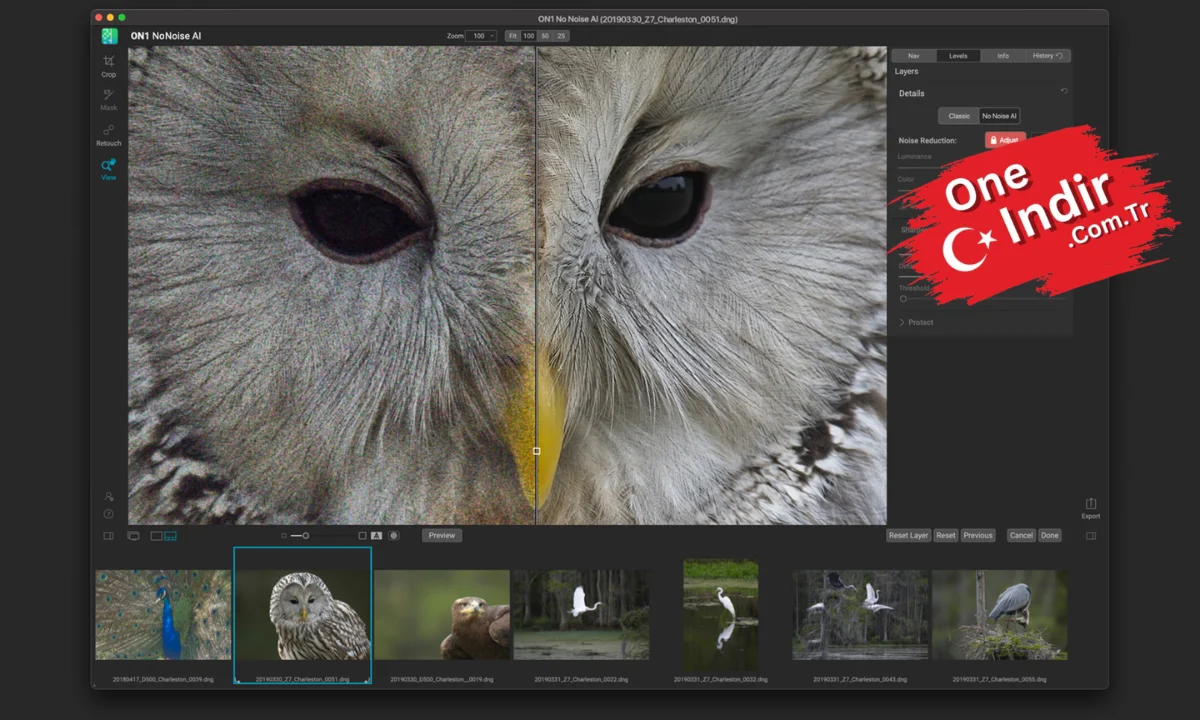Set zoom preset to 100
The image size is (1200, 720).
(529, 36)
